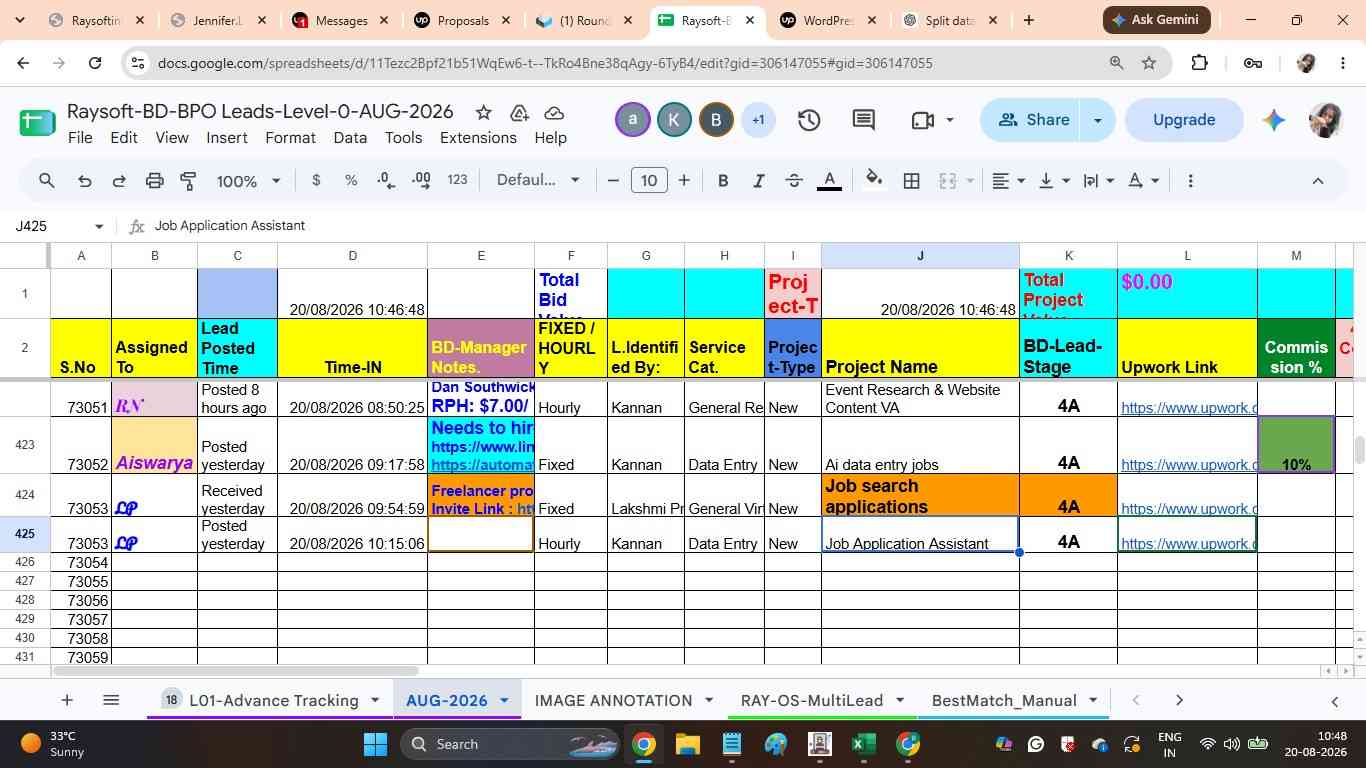Switch to IMAGE ANNOTATION sheet tab
1366x768 pixels.
613,700
